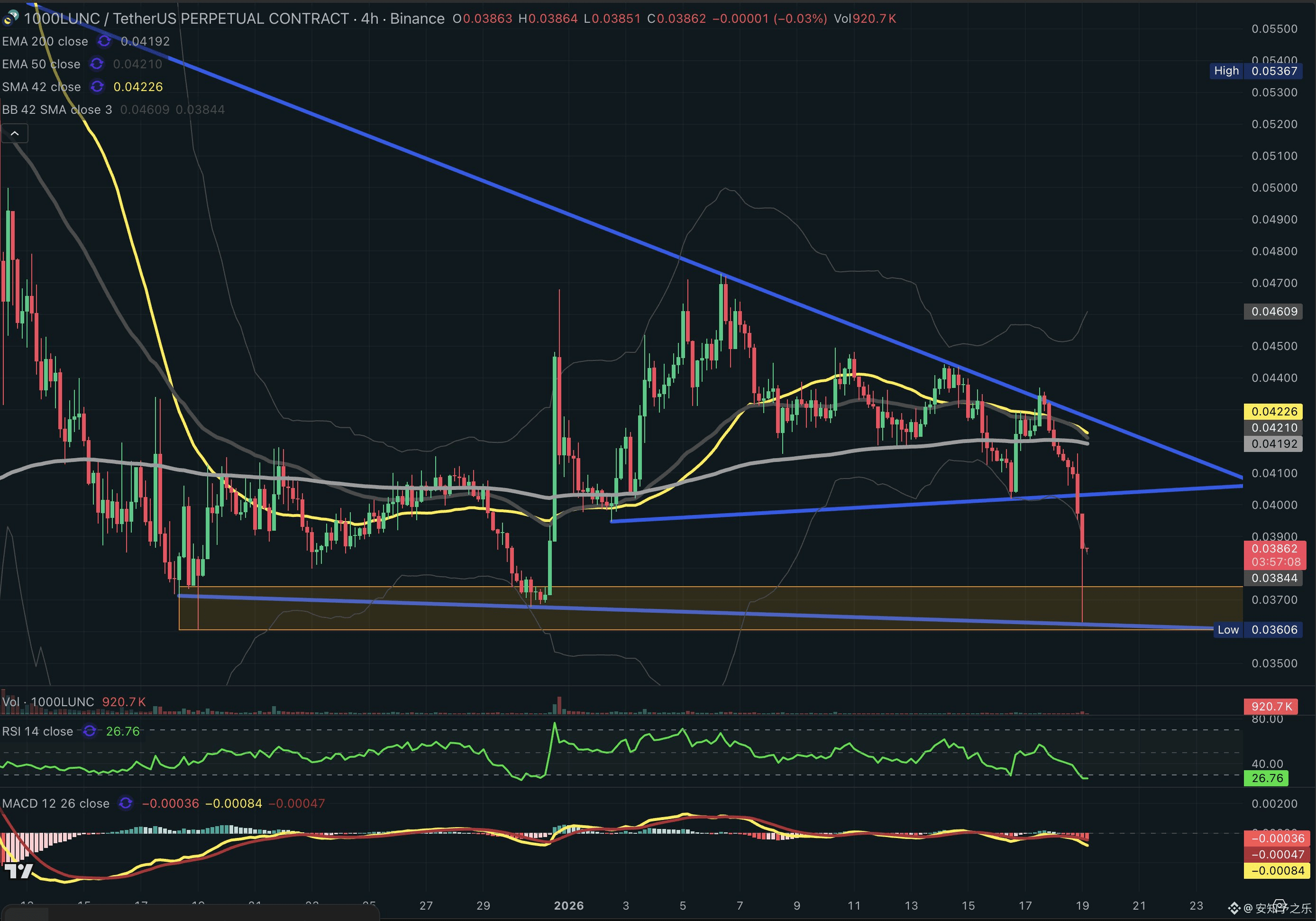Click the yellow 0.04226 SMA price tag

pos(1273,411)
